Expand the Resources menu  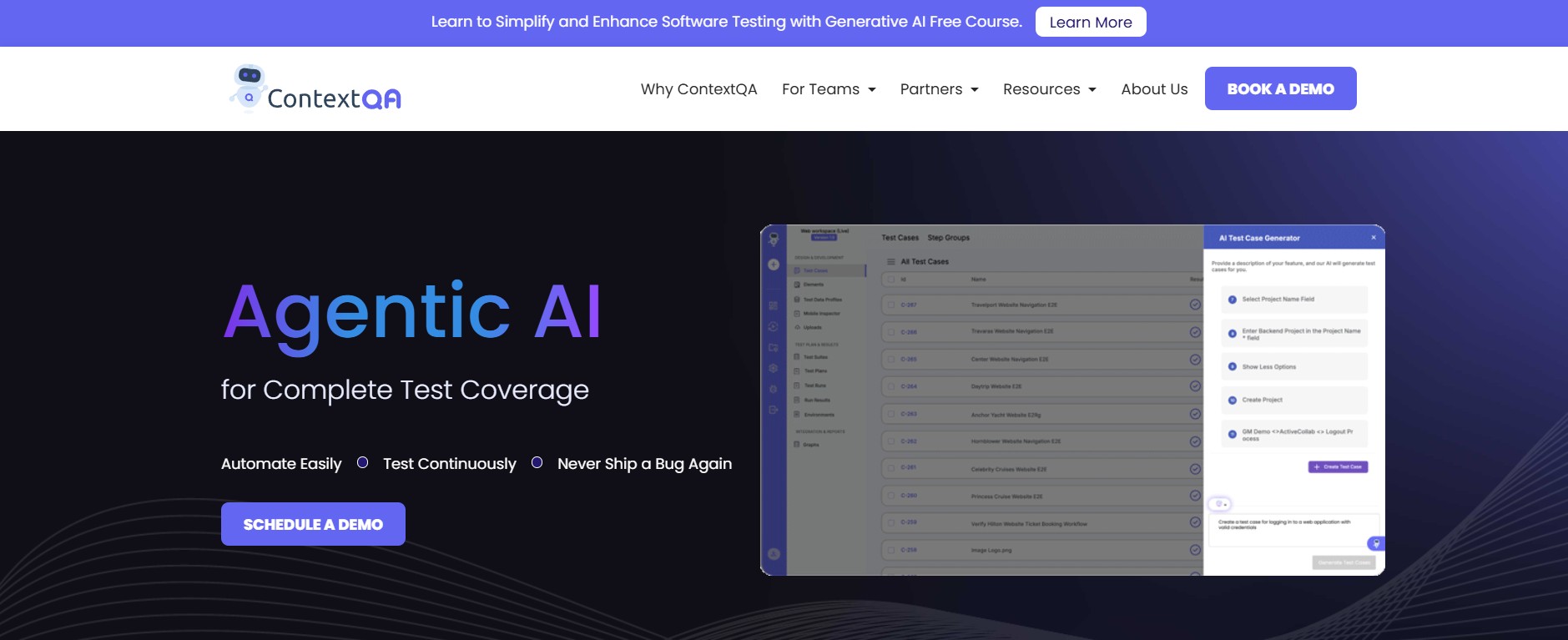(x=1050, y=88)
